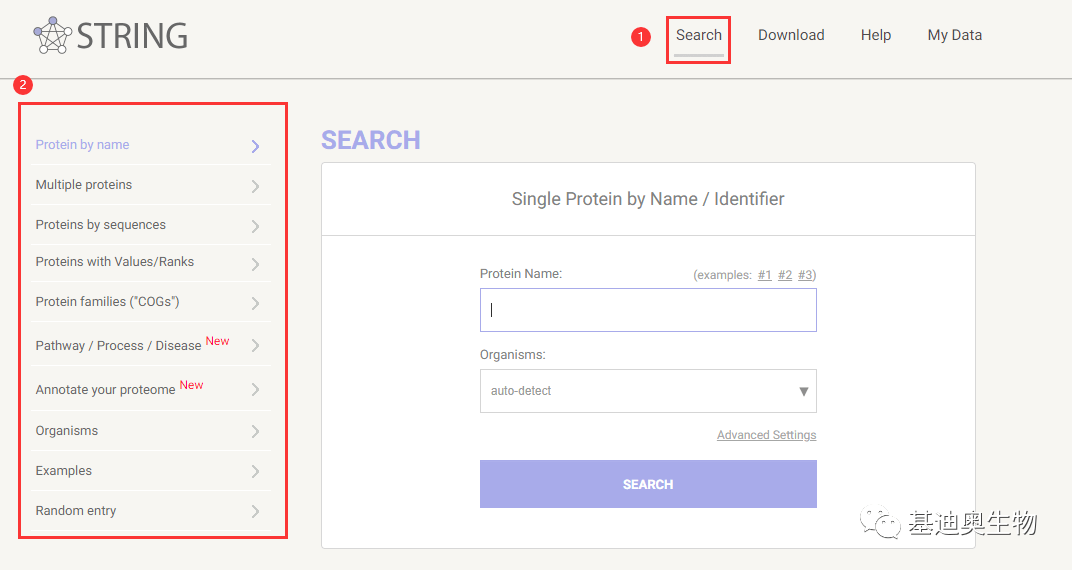The height and width of the screenshot is (570, 1072).
Task: Open example #1 link
Action: [764, 275]
